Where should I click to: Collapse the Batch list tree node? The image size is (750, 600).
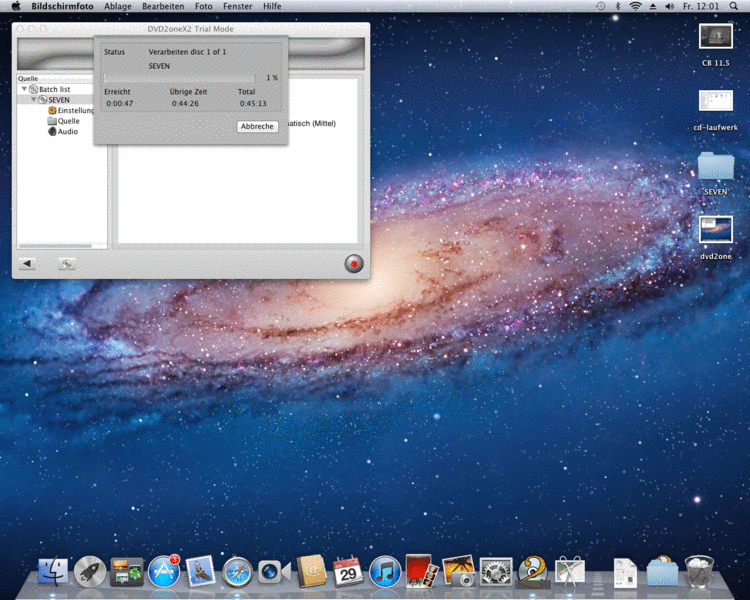(24, 89)
